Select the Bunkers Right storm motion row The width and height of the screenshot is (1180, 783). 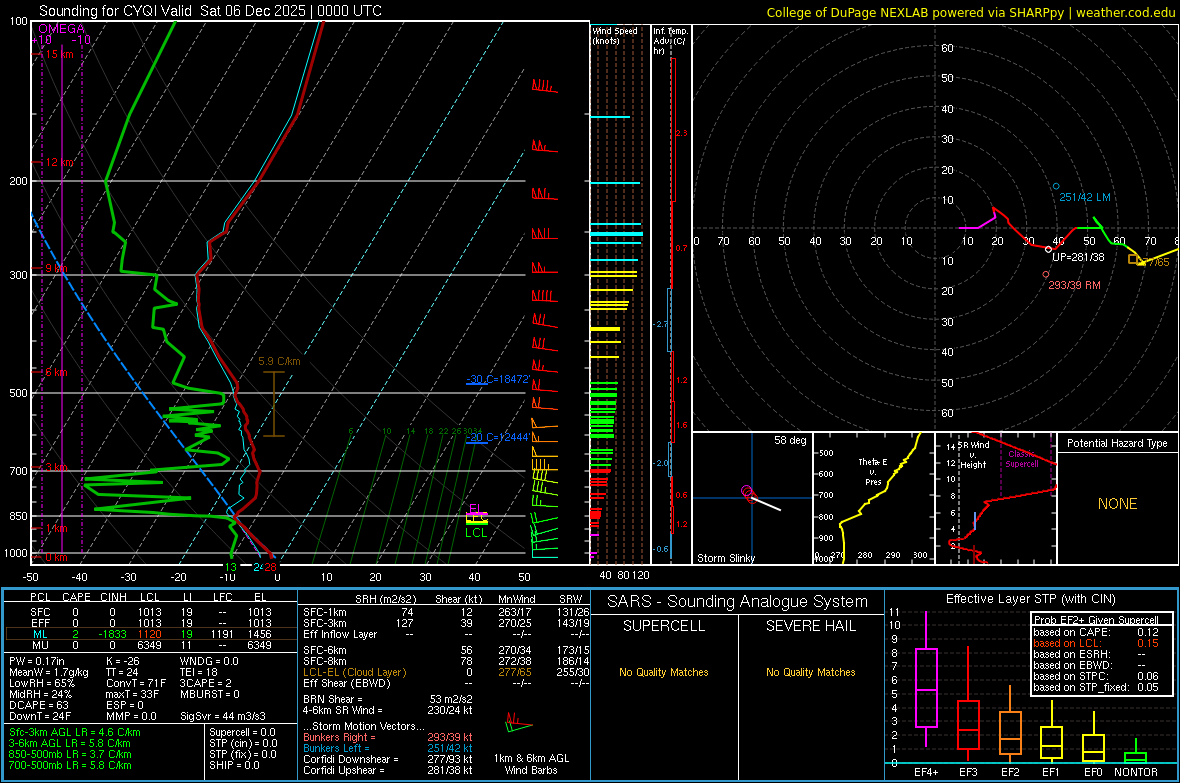coord(388,737)
